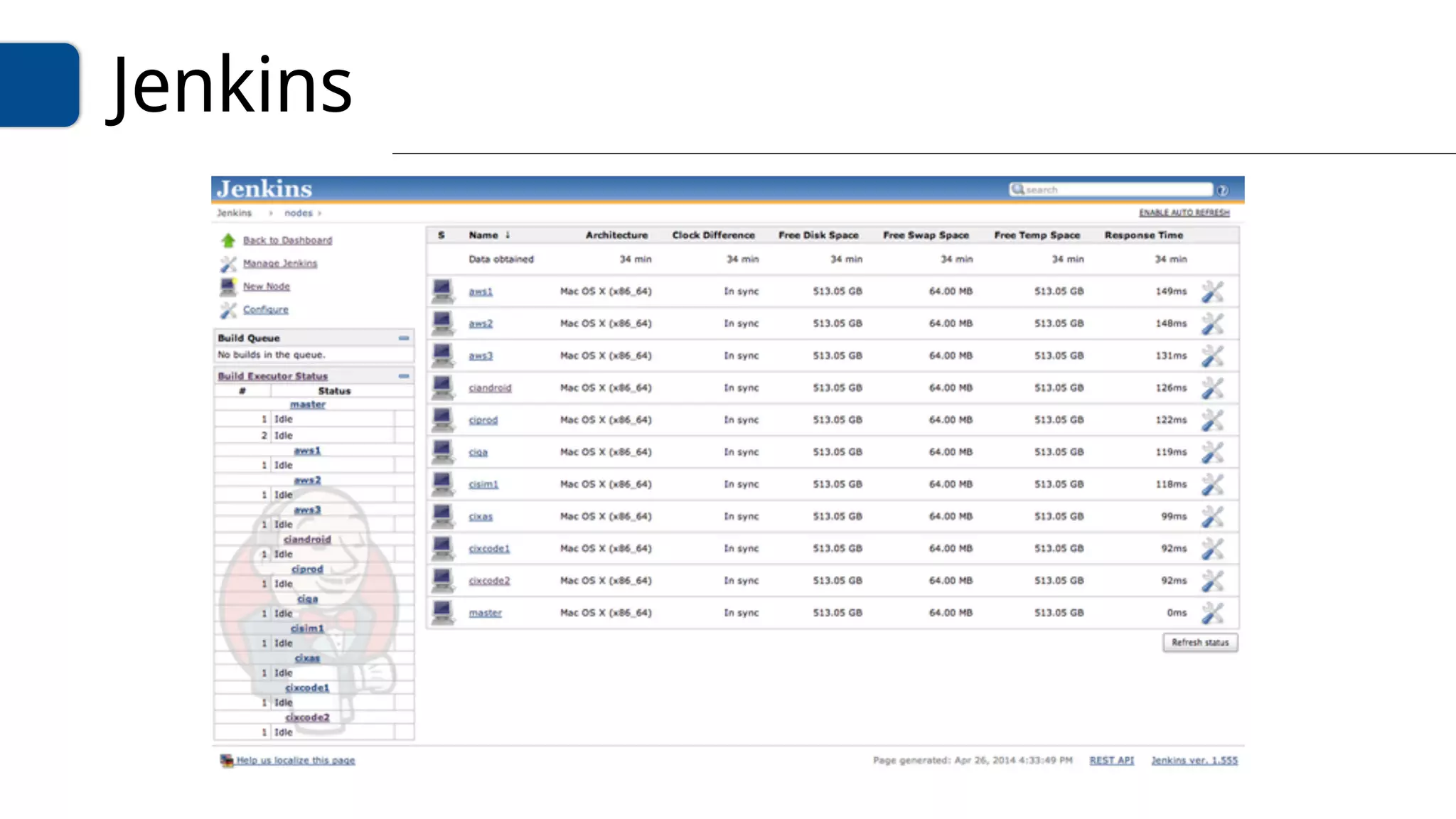
Task: Open the configure icon for the aws3 row
Action: point(1213,355)
